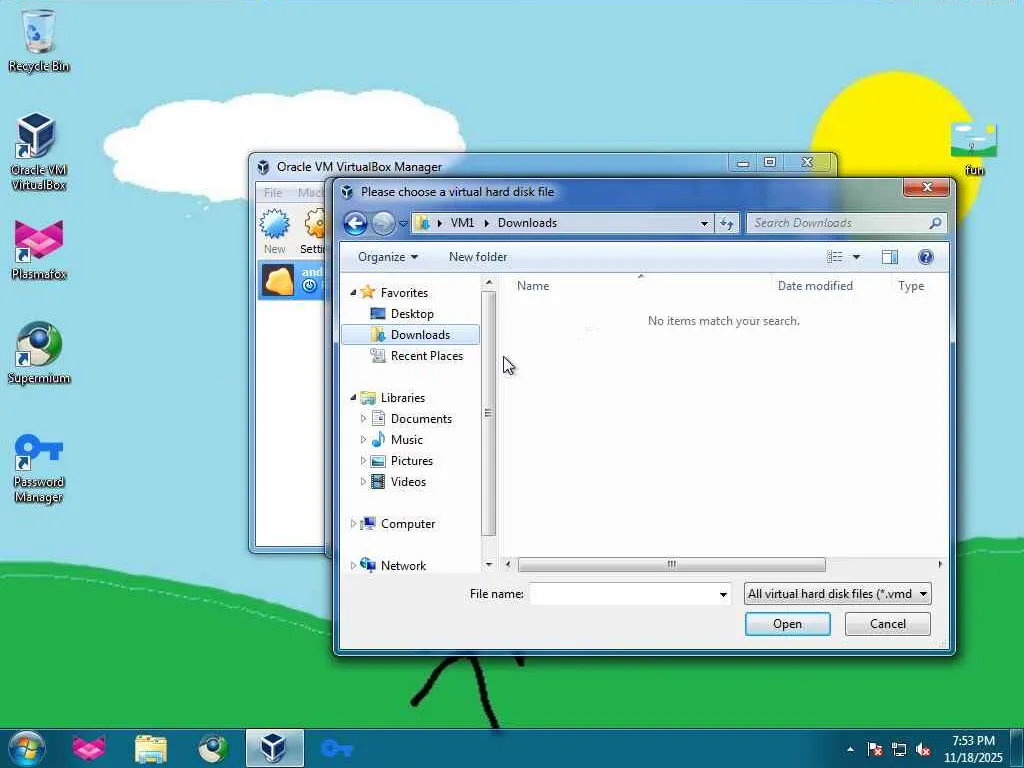Image resolution: width=1024 pixels, height=768 pixels.
Task: Expand the Music library node
Action: pos(364,440)
